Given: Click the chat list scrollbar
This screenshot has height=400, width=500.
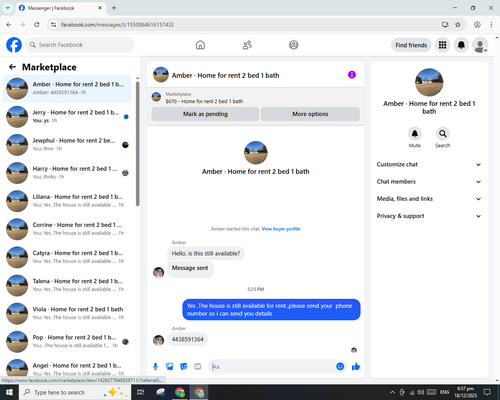Looking at the screenshot, I should point(138,143).
